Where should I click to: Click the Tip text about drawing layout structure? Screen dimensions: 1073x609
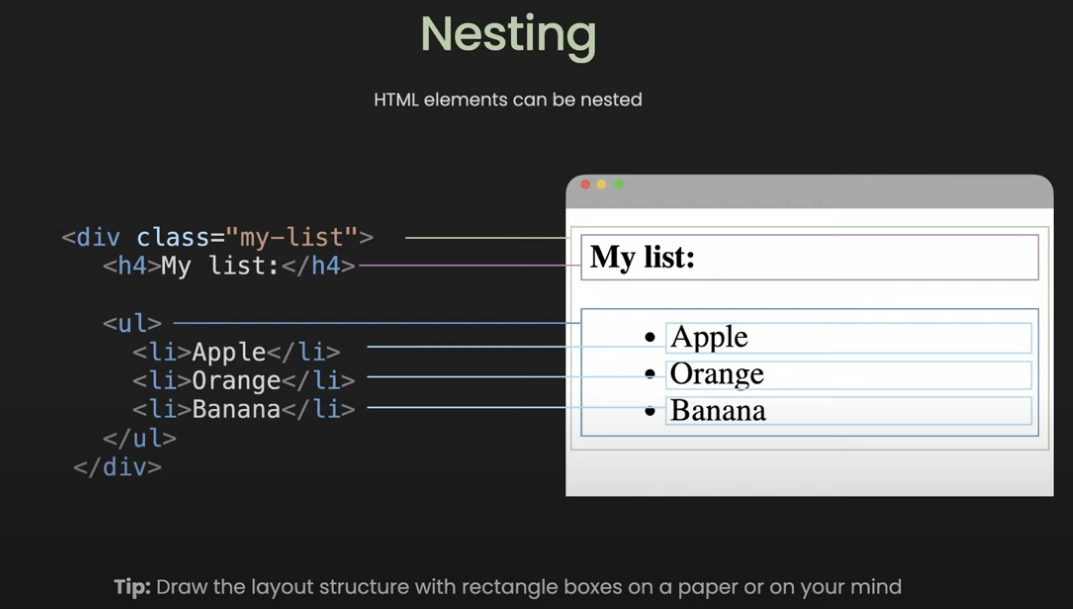508,587
